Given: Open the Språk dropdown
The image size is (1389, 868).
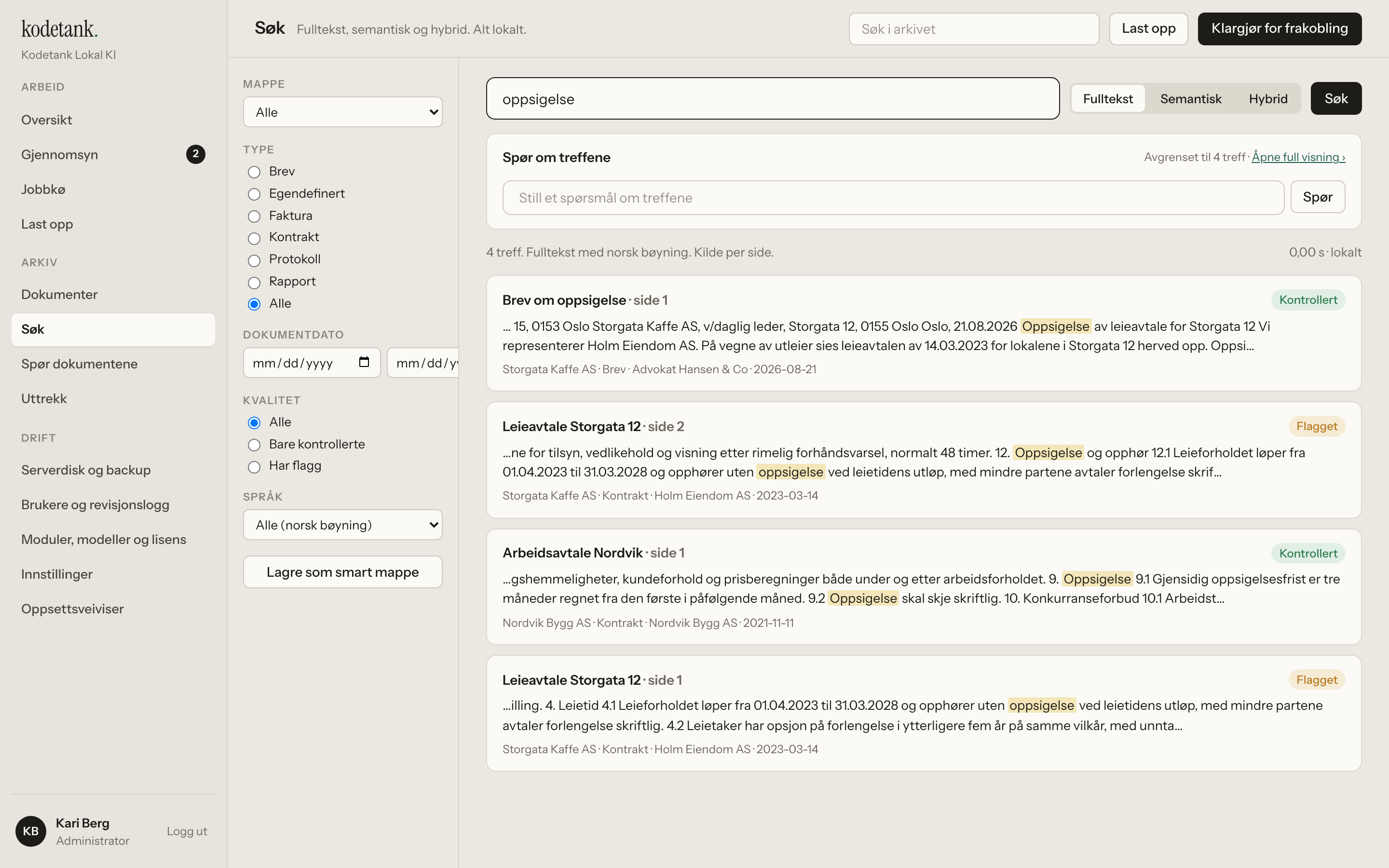Looking at the screenshot, I should (x=342, y=525).
